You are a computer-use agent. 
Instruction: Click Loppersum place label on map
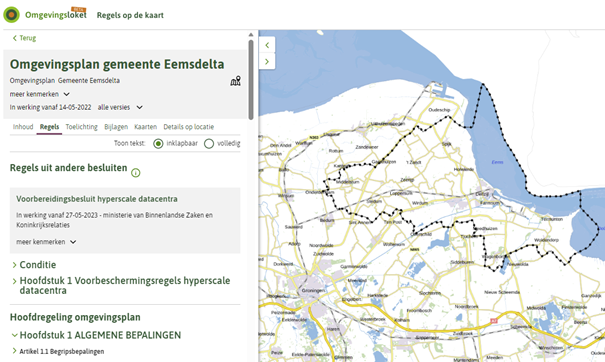point(401,193)
